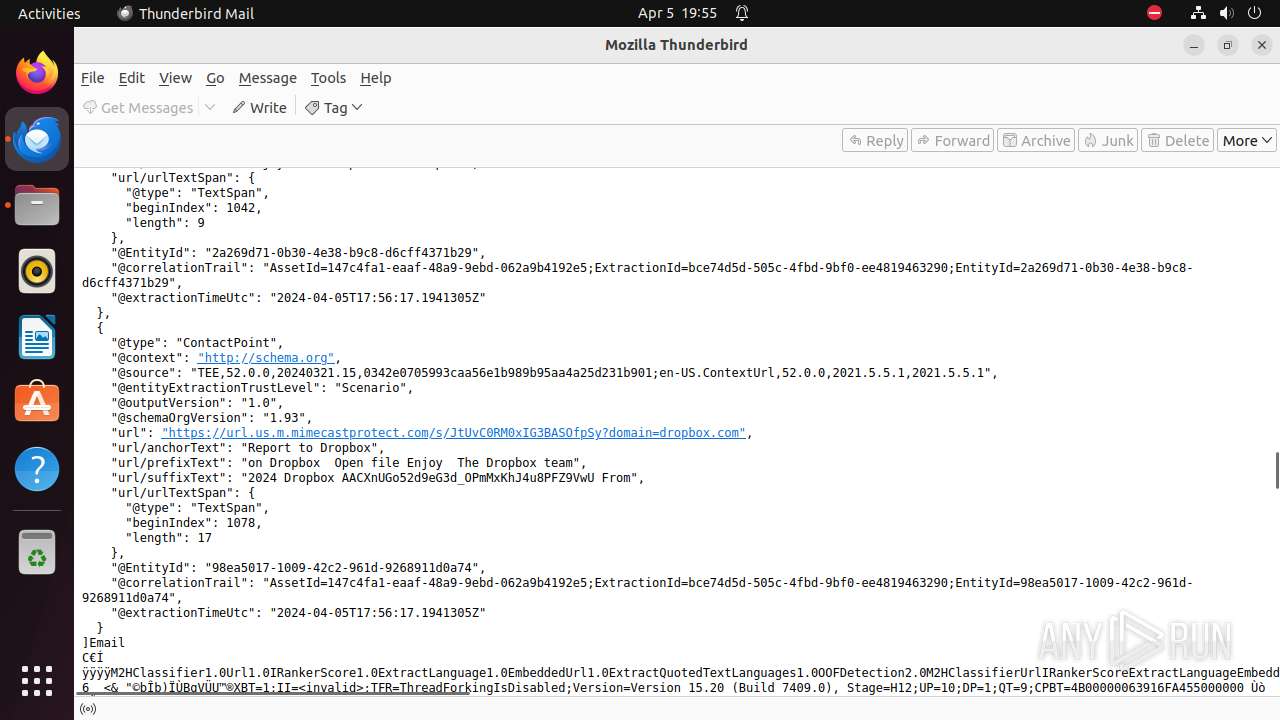
Task: Open the Files app in the dock
Action: pyautogui.click(x=37, y=205)
